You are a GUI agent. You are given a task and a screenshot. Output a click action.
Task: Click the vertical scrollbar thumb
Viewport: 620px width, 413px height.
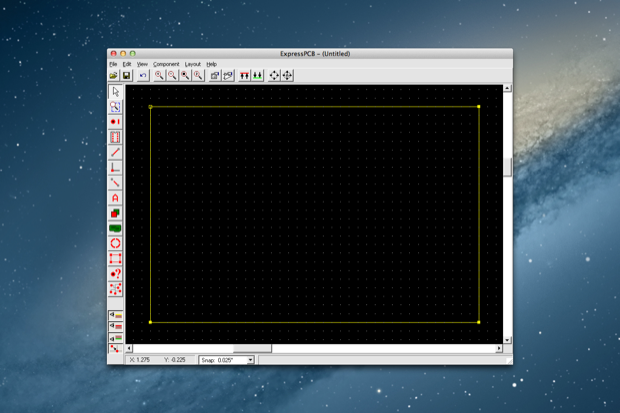point(507,167)
